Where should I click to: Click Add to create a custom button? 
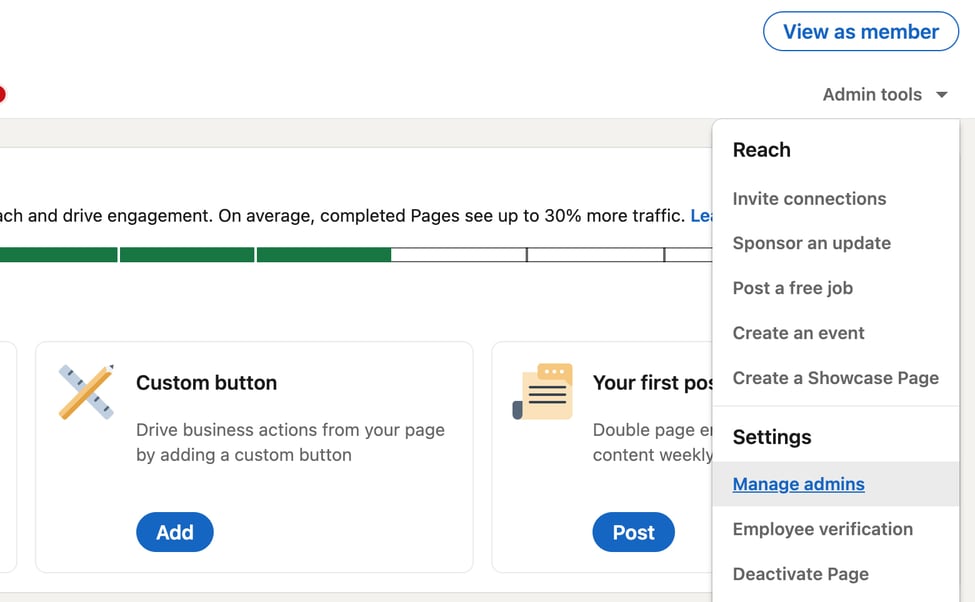click(x=174, y=532)
